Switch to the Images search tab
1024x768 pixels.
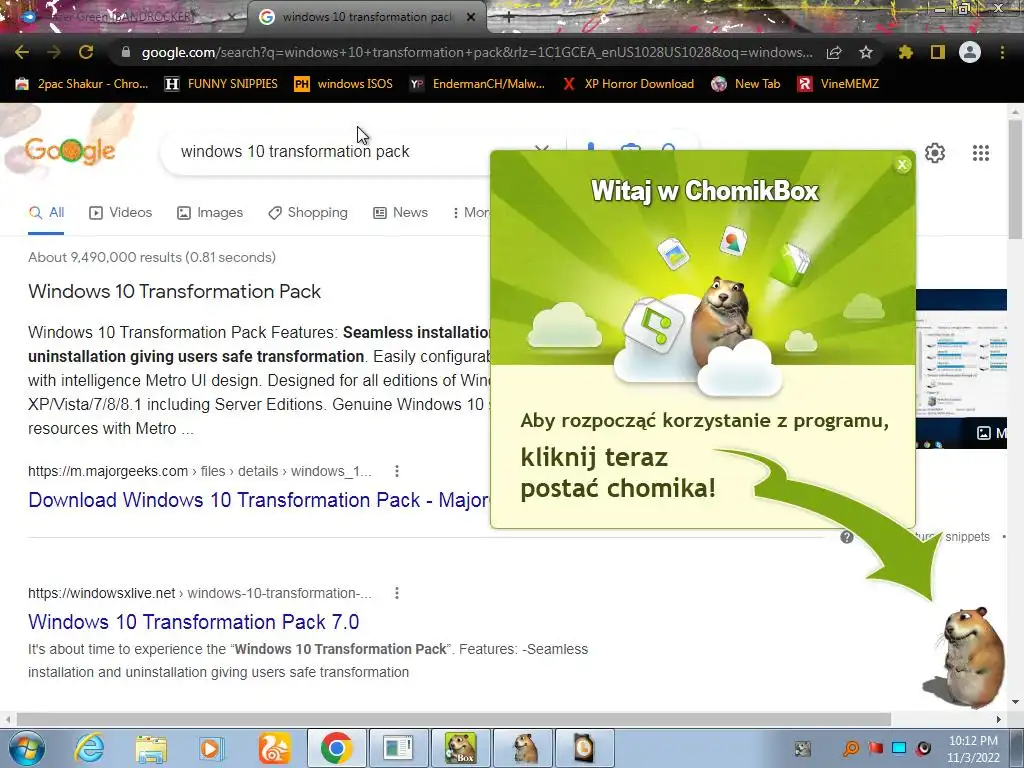click(210, 213)
